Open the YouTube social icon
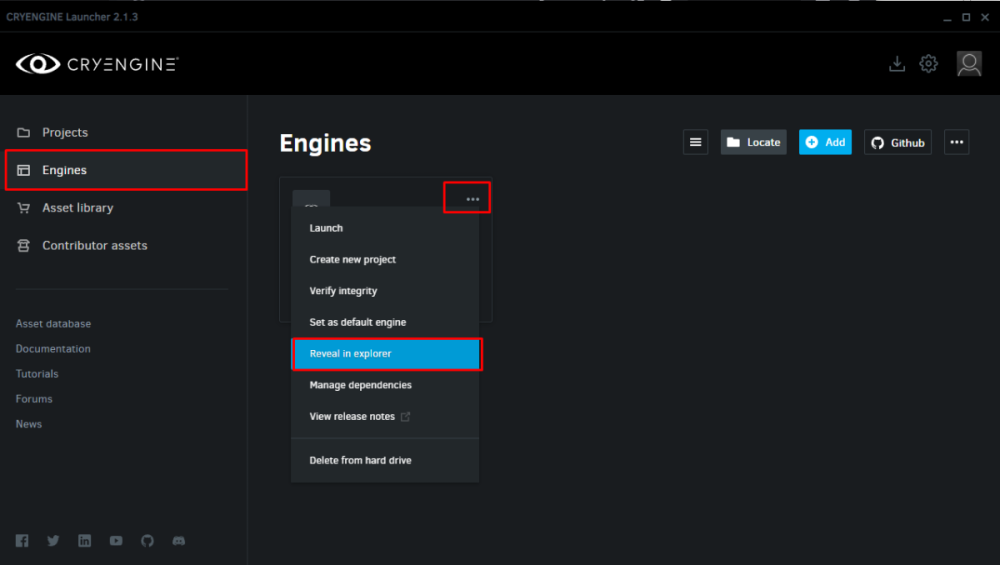Screen dimensions: 1000x565 pos(116,541)
